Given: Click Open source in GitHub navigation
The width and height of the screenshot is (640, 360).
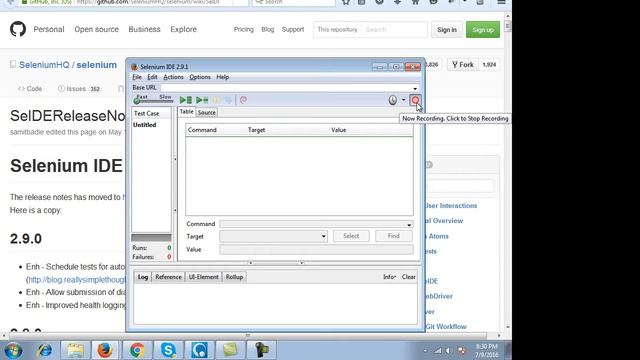Looking at the screenshot, I should pos(96,29).
